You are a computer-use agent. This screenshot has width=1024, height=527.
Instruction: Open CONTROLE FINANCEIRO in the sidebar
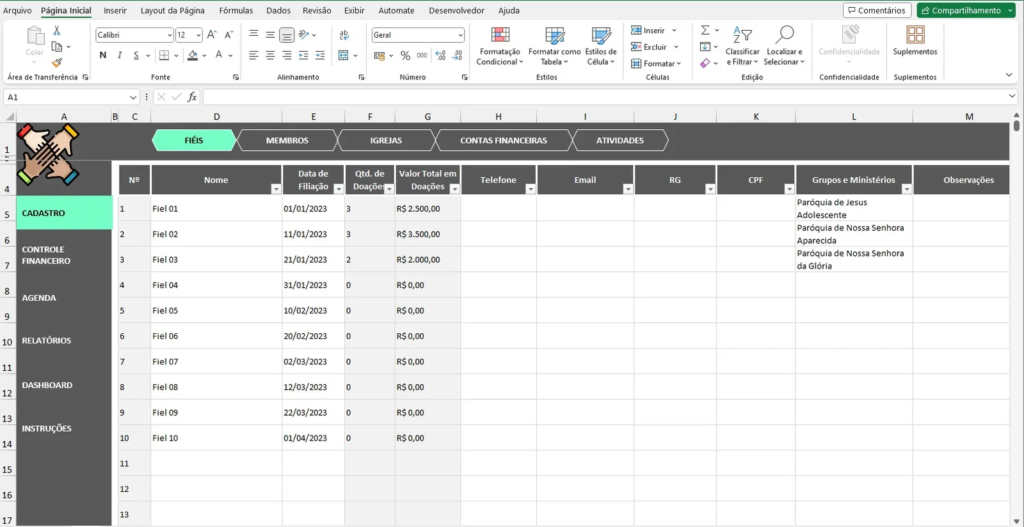tap(46, 255)
